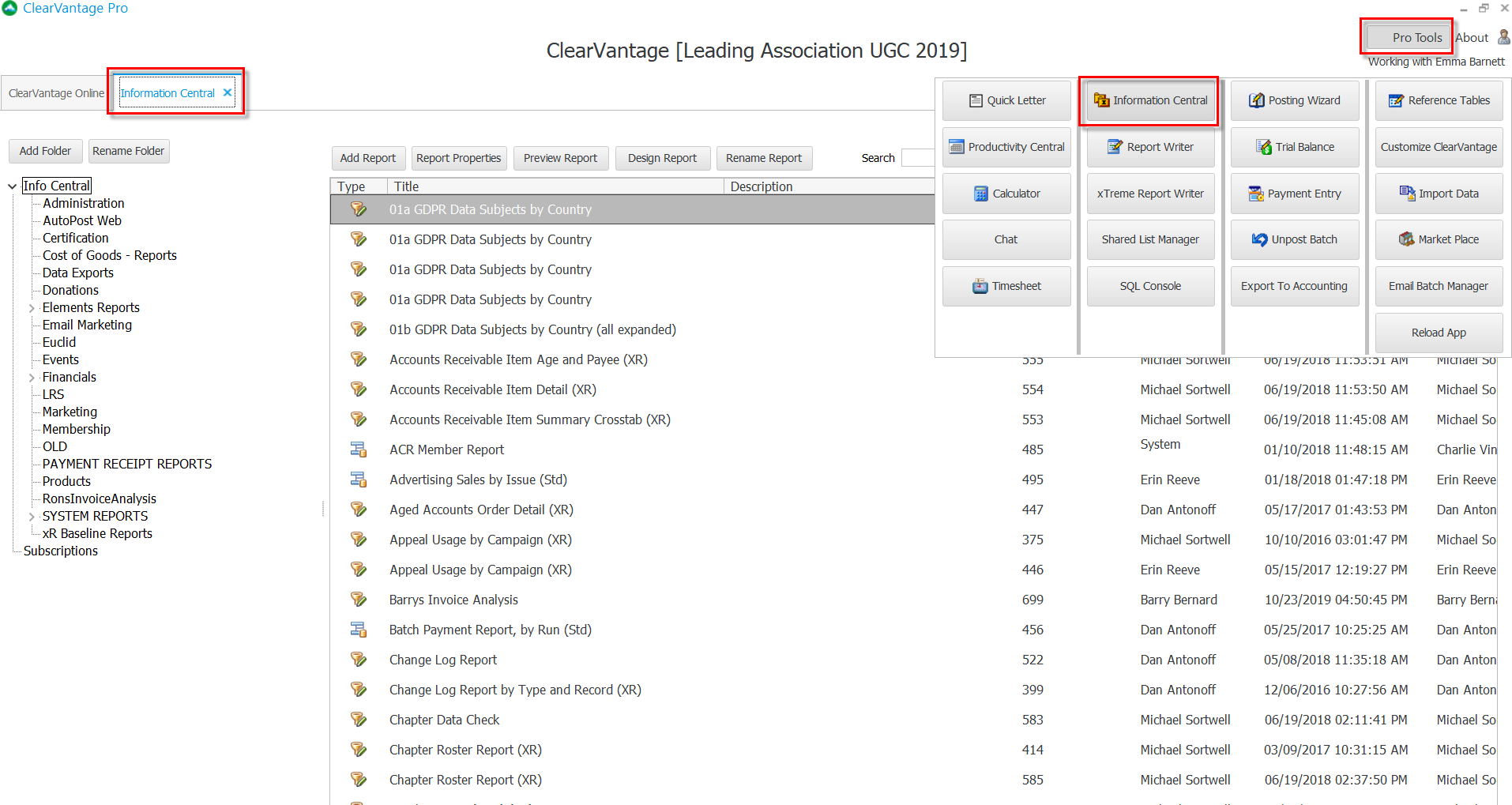The image size is (1512, 805).
Task: Click the Add Report button
Action: pos(368,158)
